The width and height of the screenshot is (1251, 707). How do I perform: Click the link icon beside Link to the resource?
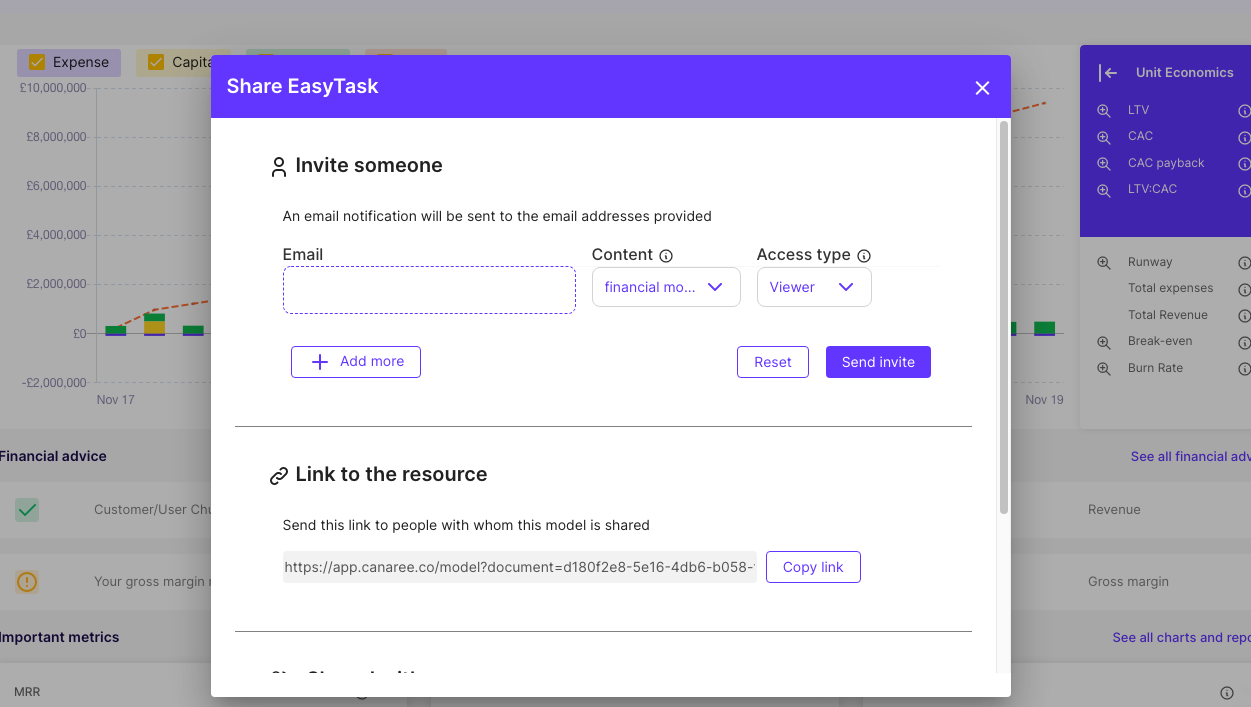[279, 476]
